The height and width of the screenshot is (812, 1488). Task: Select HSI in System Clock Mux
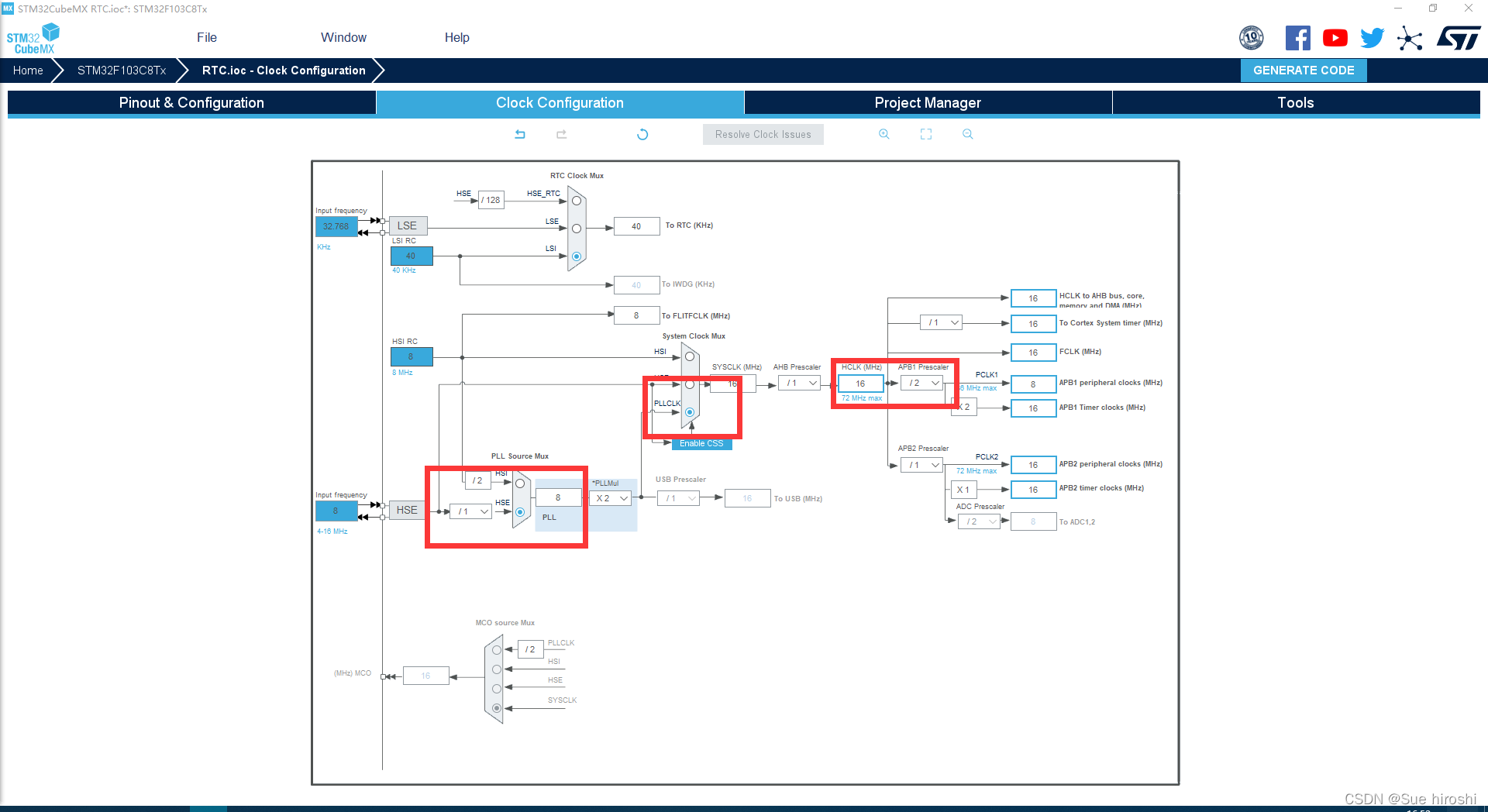click(x=690, y=356)
